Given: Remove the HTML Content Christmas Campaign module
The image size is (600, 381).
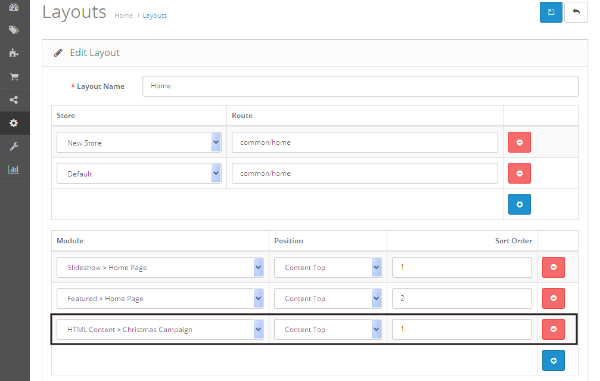Looking at the screenshot, I should click(x=553, y=329).
